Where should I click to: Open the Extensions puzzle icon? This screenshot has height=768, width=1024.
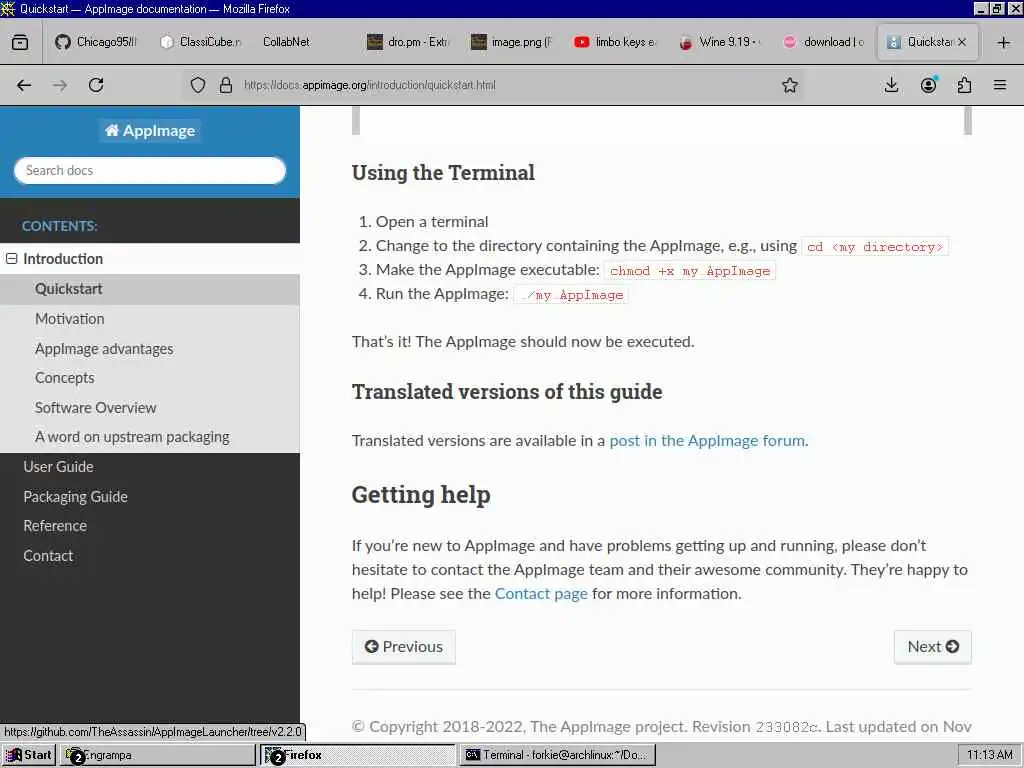(964, 85)
